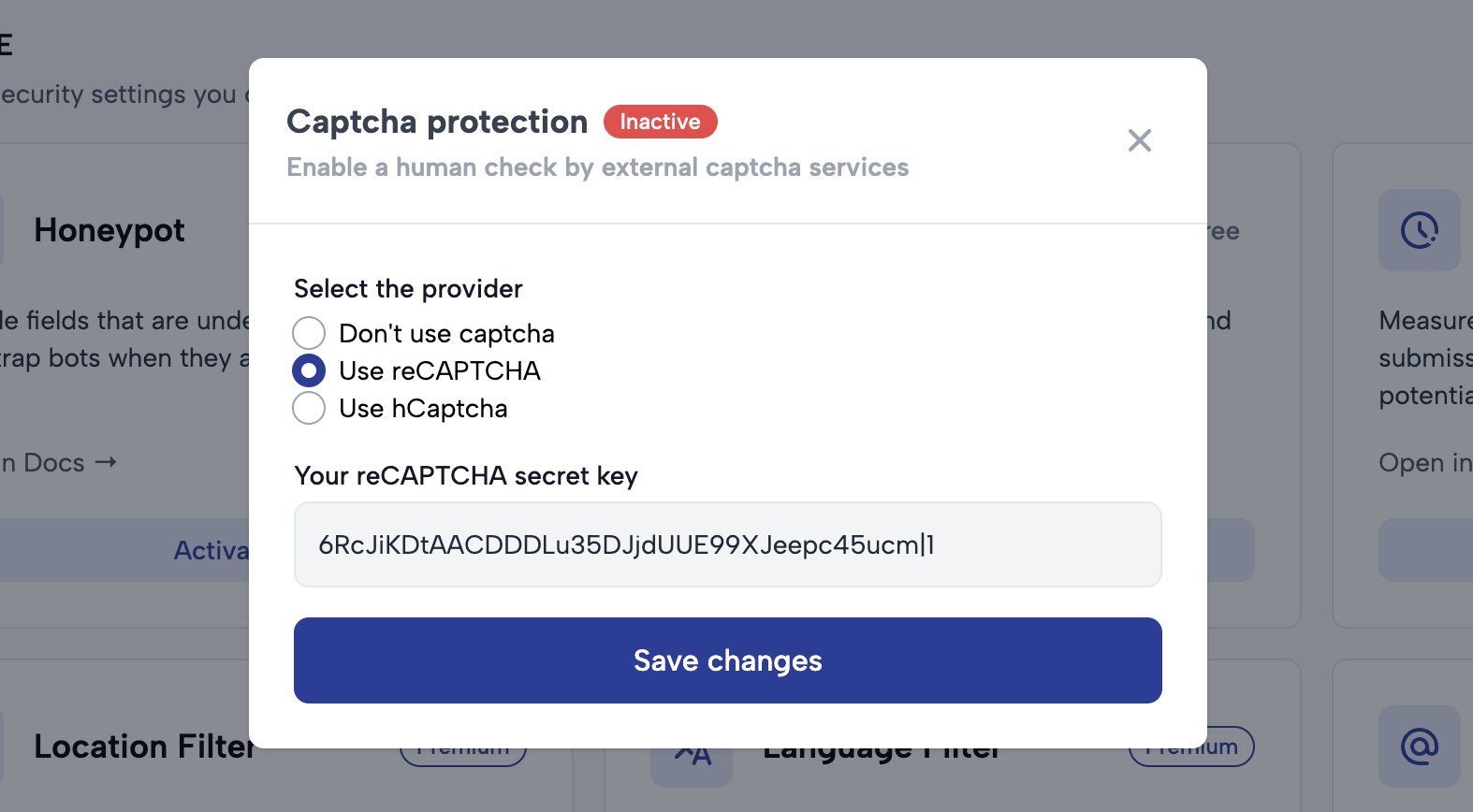
Task: Click the Honeypot card title
Action: tap(109, 230)
